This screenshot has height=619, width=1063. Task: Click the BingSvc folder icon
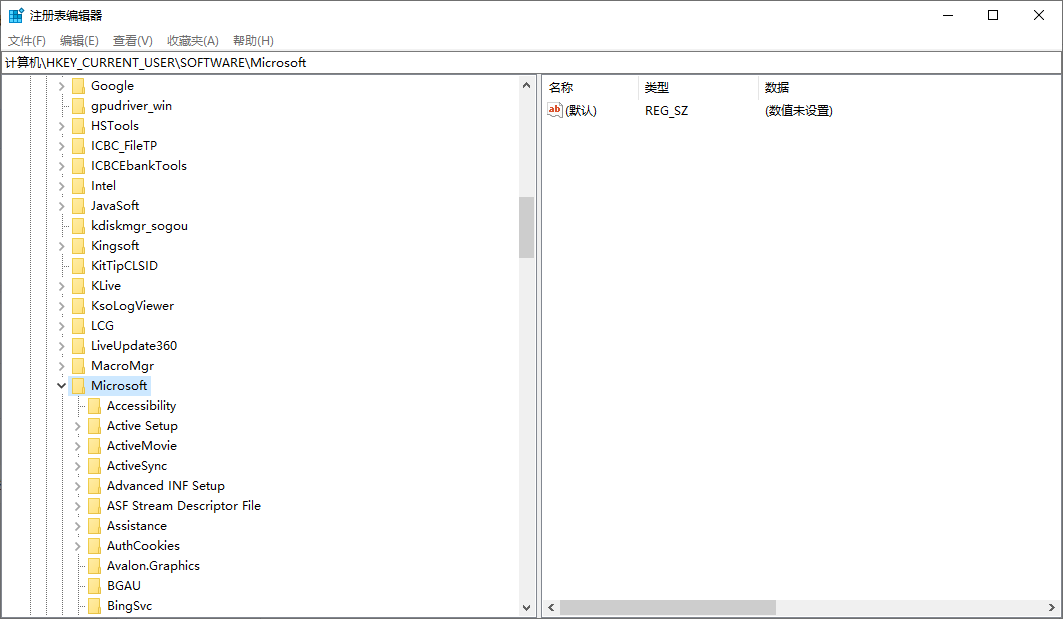96,605
